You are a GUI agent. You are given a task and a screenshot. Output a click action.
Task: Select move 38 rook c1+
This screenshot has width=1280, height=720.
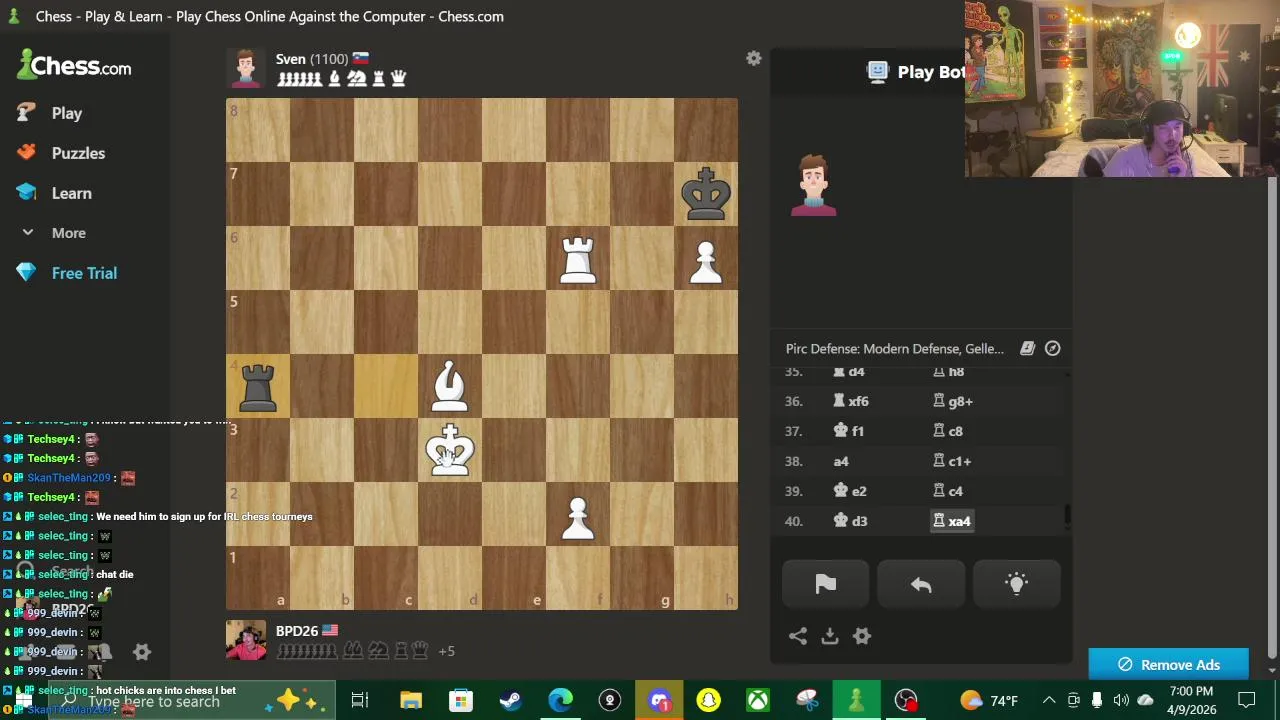click(x=952, y=461)
